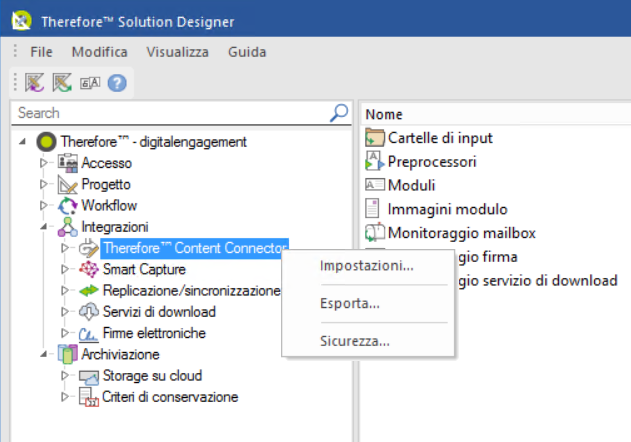Select the Preprocessori icon in list

pos(375,161)
